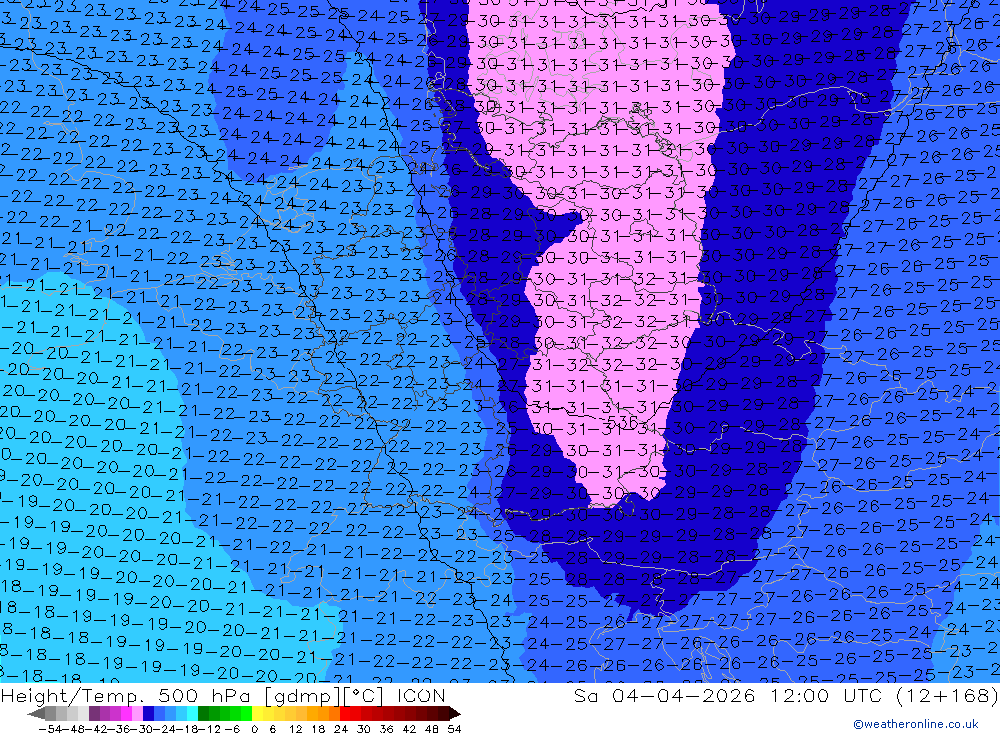Click the '0' value on the legend scale
1000x733 pixels.
(x=254, y=729)
